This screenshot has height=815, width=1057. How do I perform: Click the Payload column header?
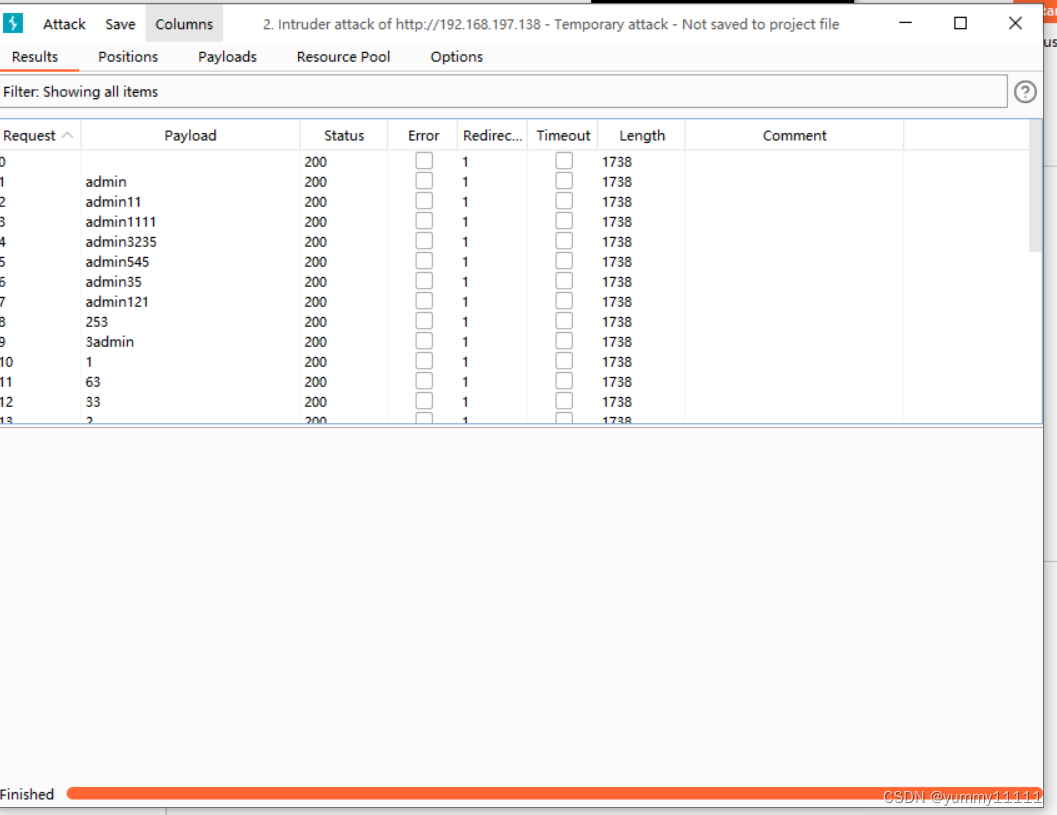[190, 135]
